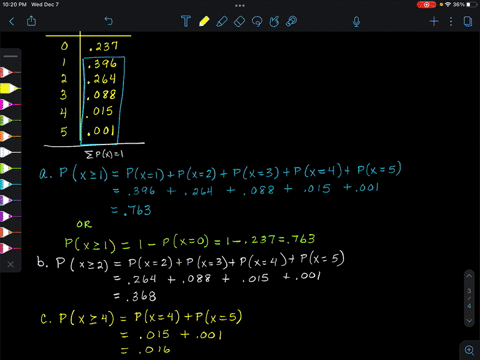Open the plus insert menu
The image size is (480, 360).
[434, 22]
